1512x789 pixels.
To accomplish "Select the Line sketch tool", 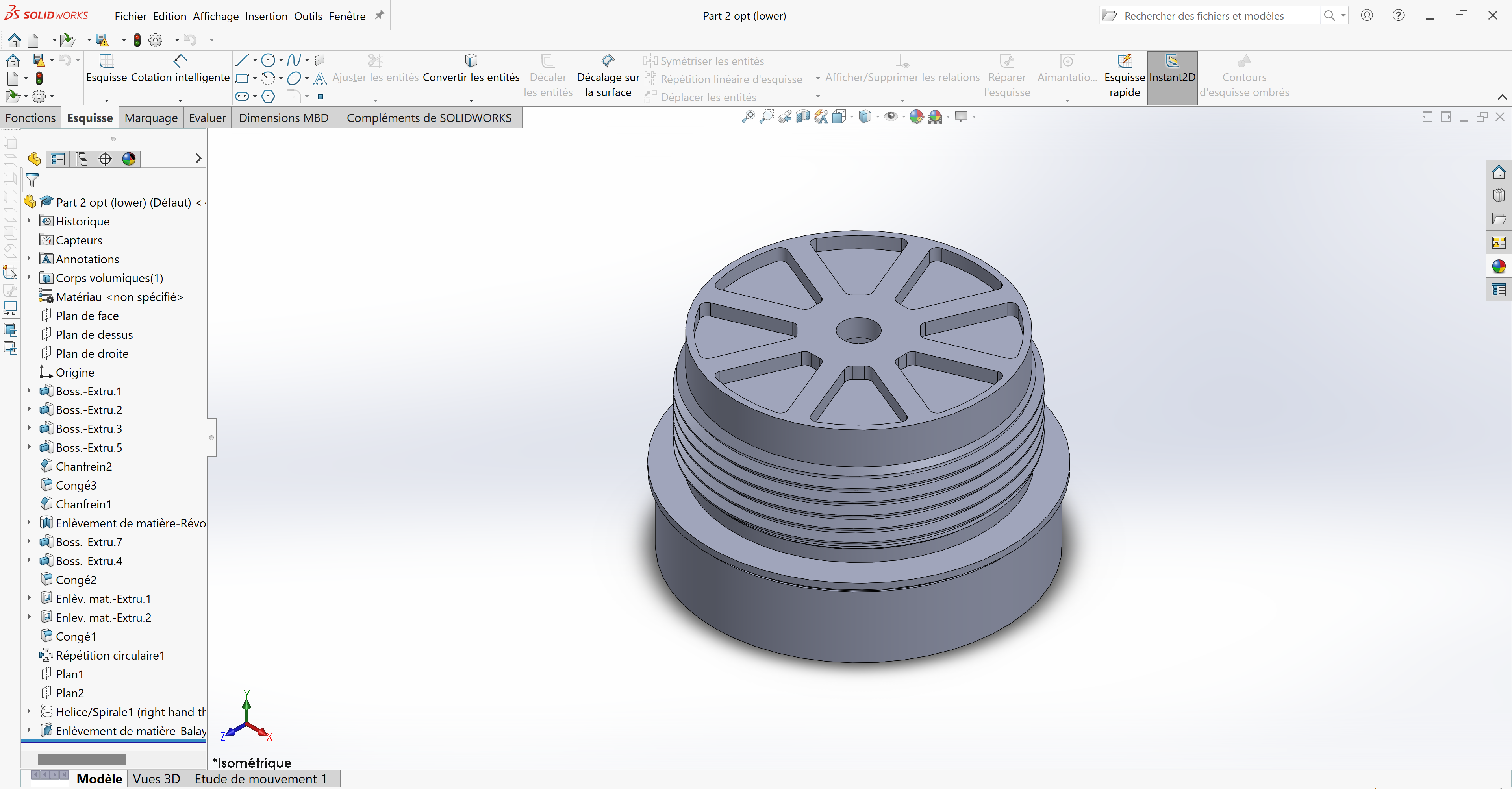I will pyautogui.click(x=242, y=60).
